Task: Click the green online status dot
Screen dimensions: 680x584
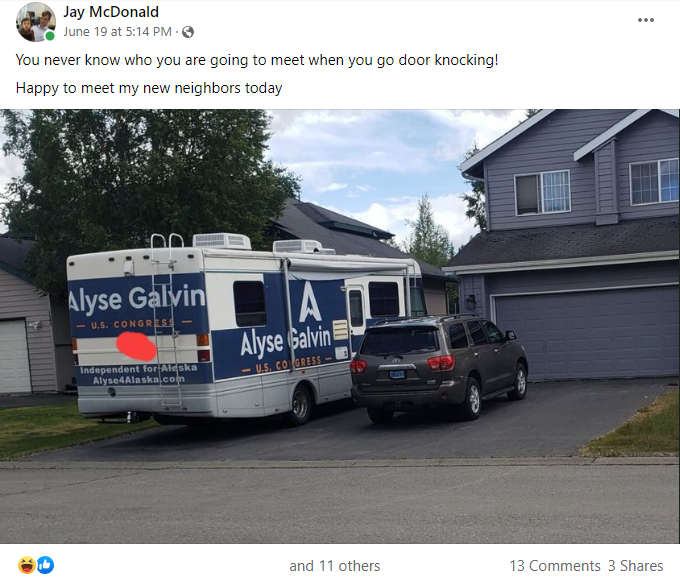Action: (50, 36)
